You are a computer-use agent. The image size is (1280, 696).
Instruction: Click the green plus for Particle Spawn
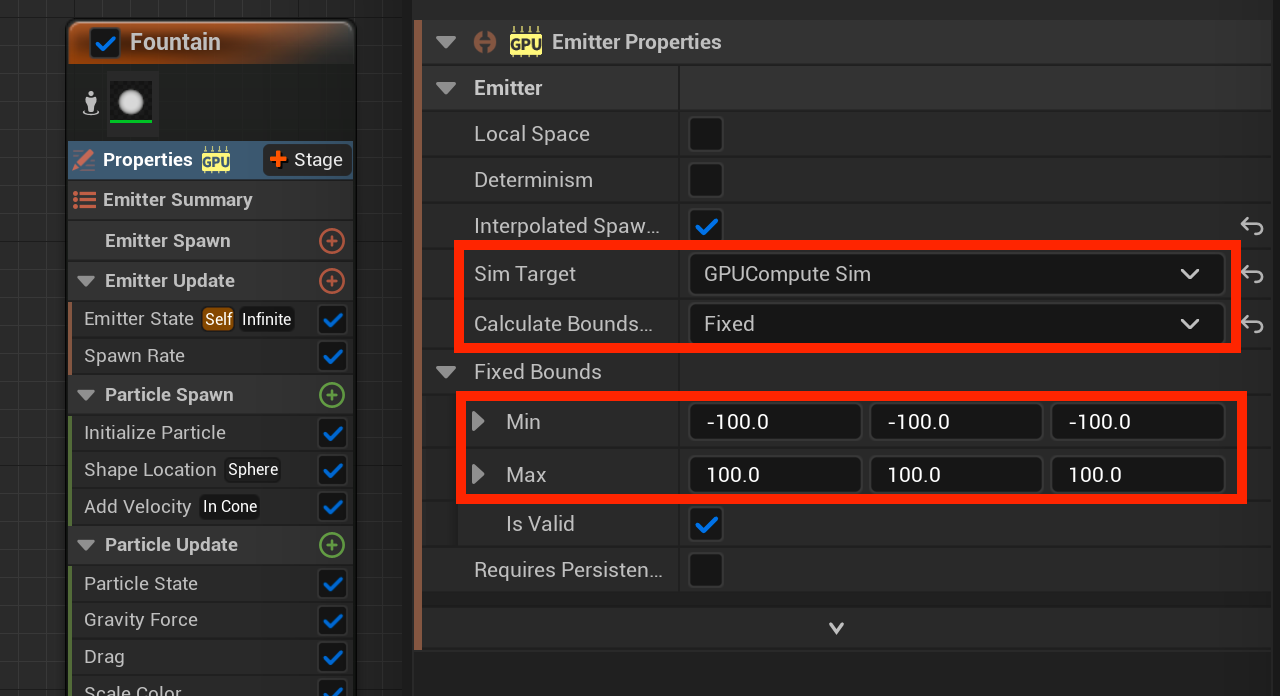[332, 395]
